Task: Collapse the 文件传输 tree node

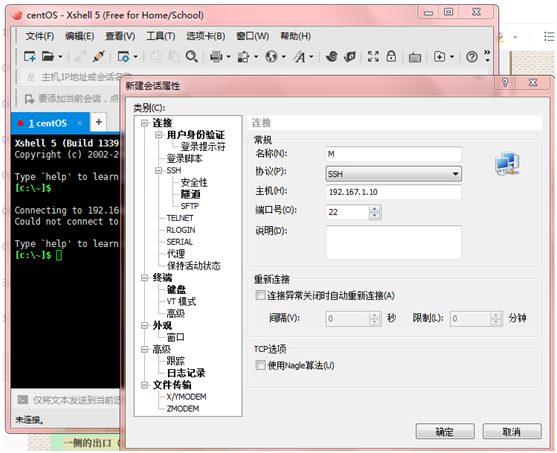Action: [x=144, y=385]
